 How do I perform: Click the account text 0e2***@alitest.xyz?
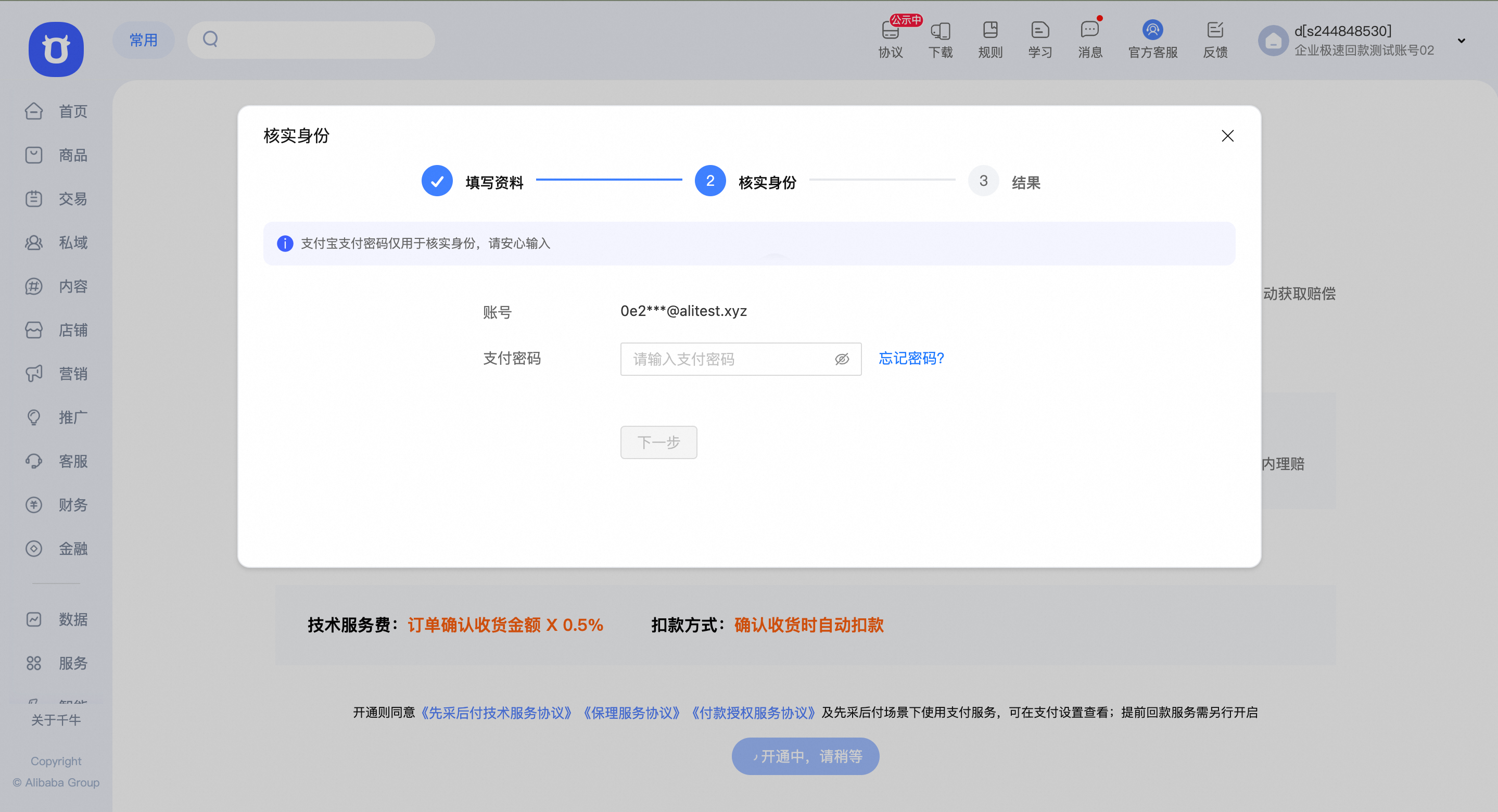coord(683,311)
